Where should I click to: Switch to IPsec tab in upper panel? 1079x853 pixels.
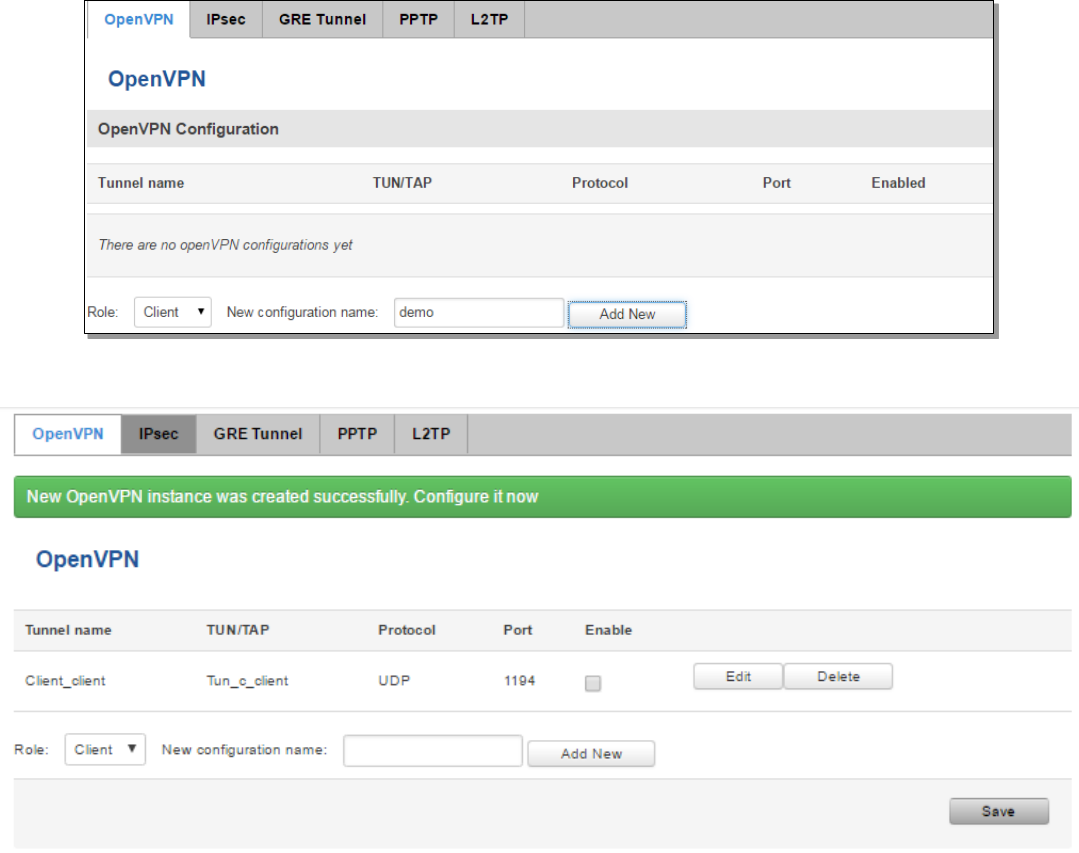coord(226,19)
